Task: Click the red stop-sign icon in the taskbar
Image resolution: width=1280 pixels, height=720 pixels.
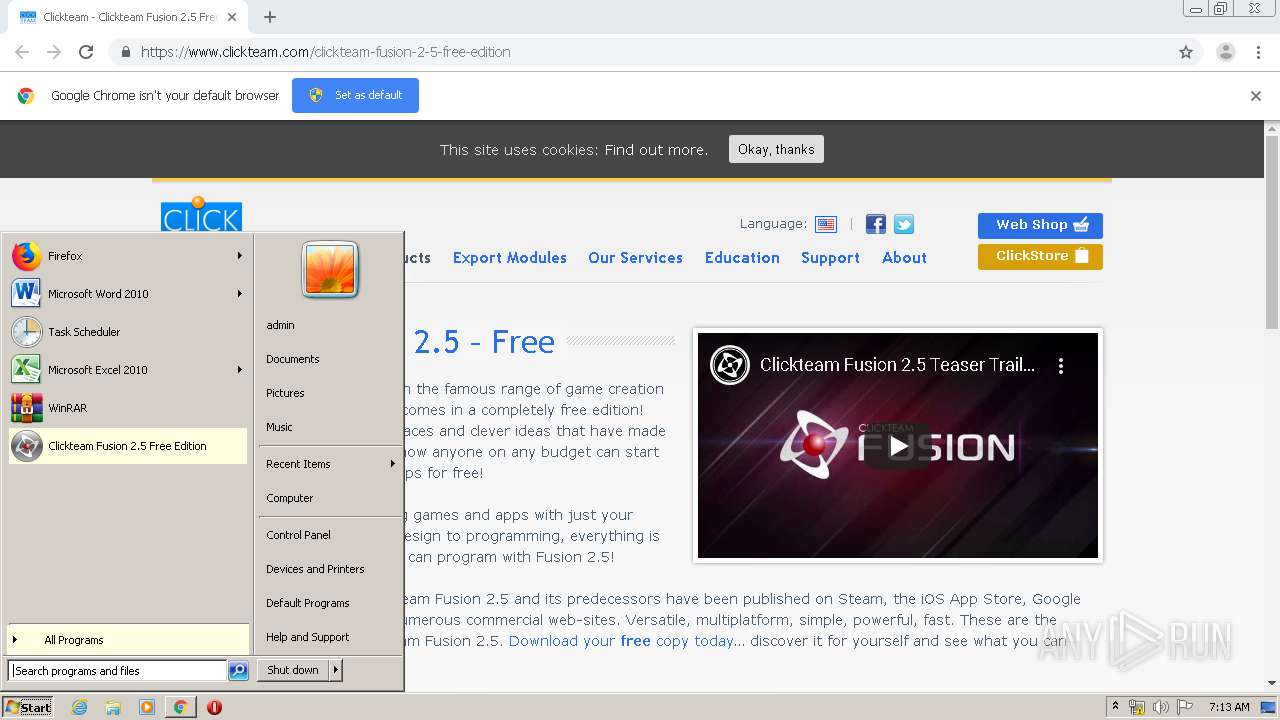Action: click(x=214, y=707)
